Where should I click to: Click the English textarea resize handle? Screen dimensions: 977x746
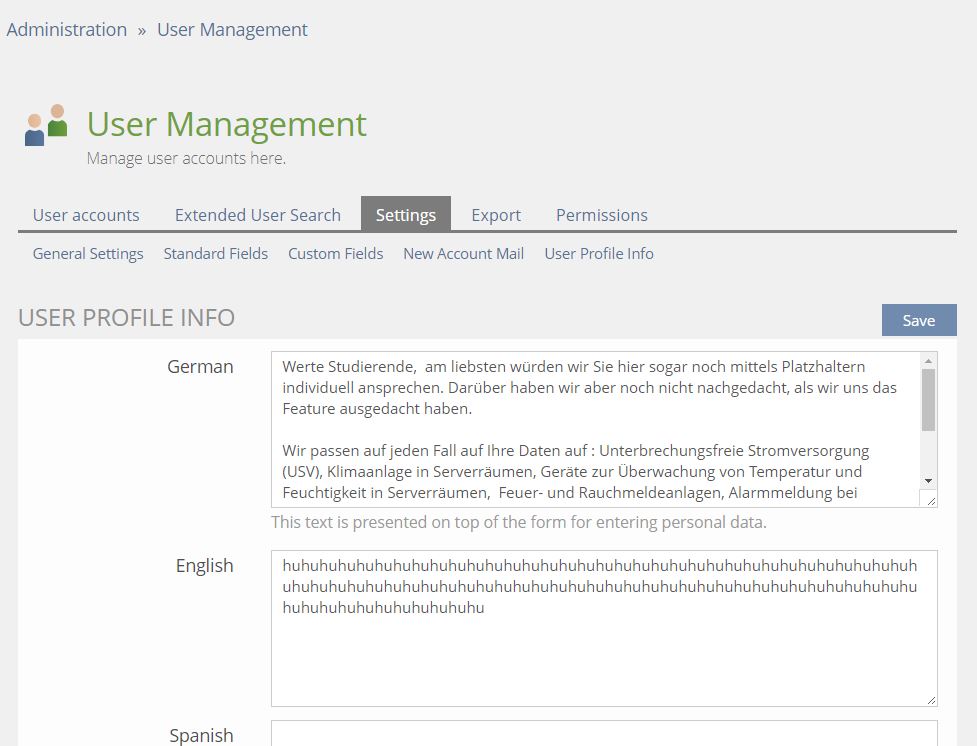coord(930,700)
